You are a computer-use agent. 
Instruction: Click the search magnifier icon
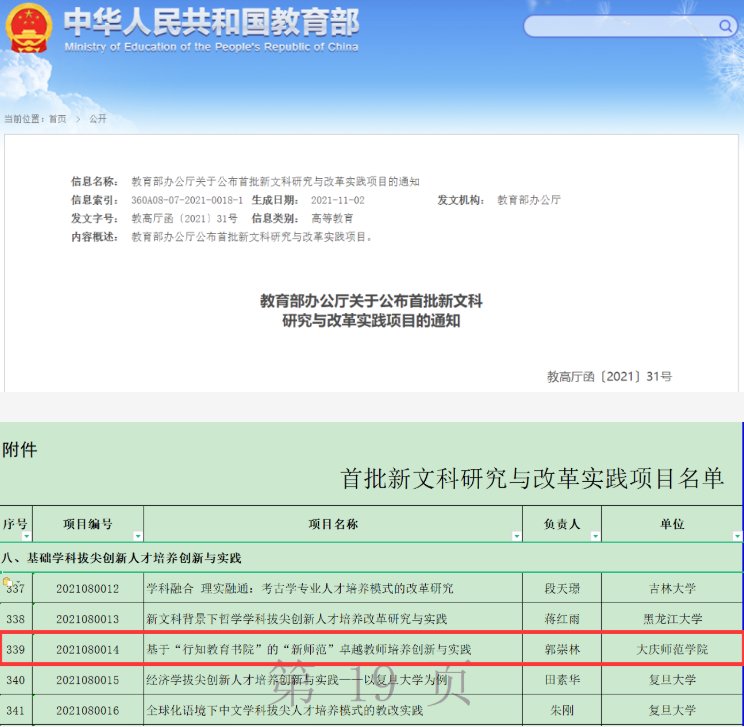click(725, 26)
